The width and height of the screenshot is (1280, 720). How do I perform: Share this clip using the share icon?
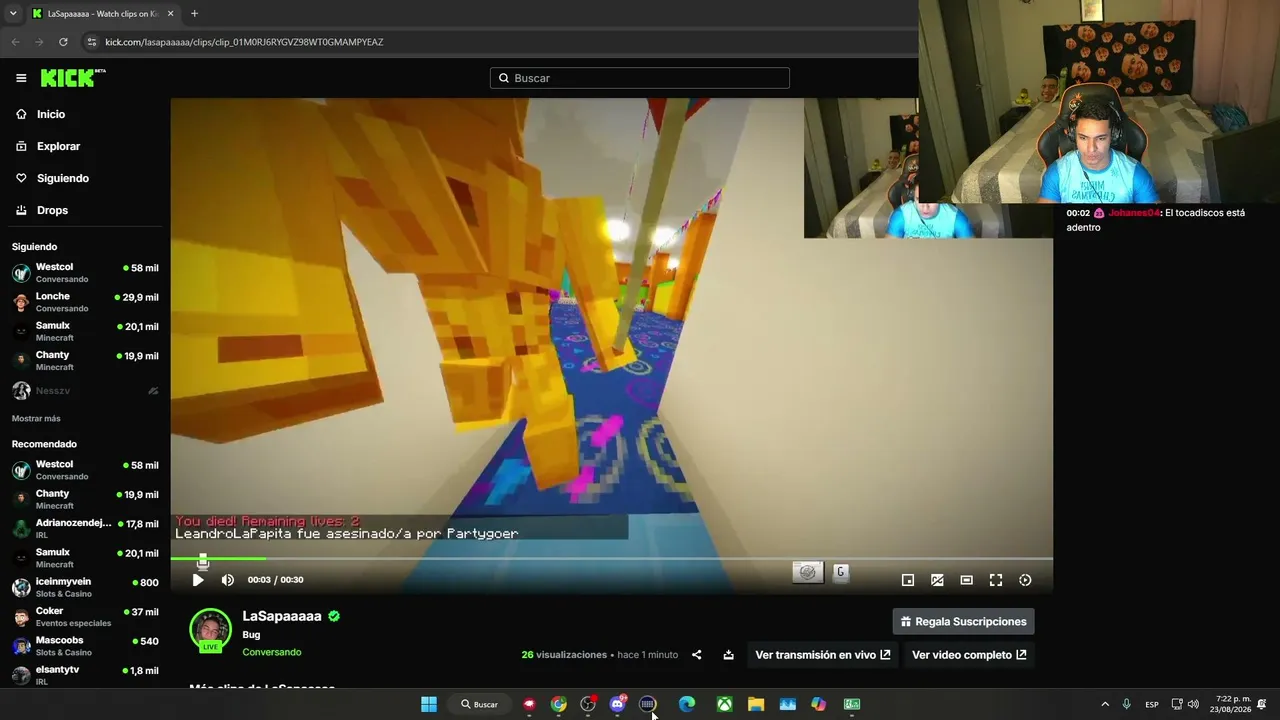pyautogui.click(x=697, y=655)
